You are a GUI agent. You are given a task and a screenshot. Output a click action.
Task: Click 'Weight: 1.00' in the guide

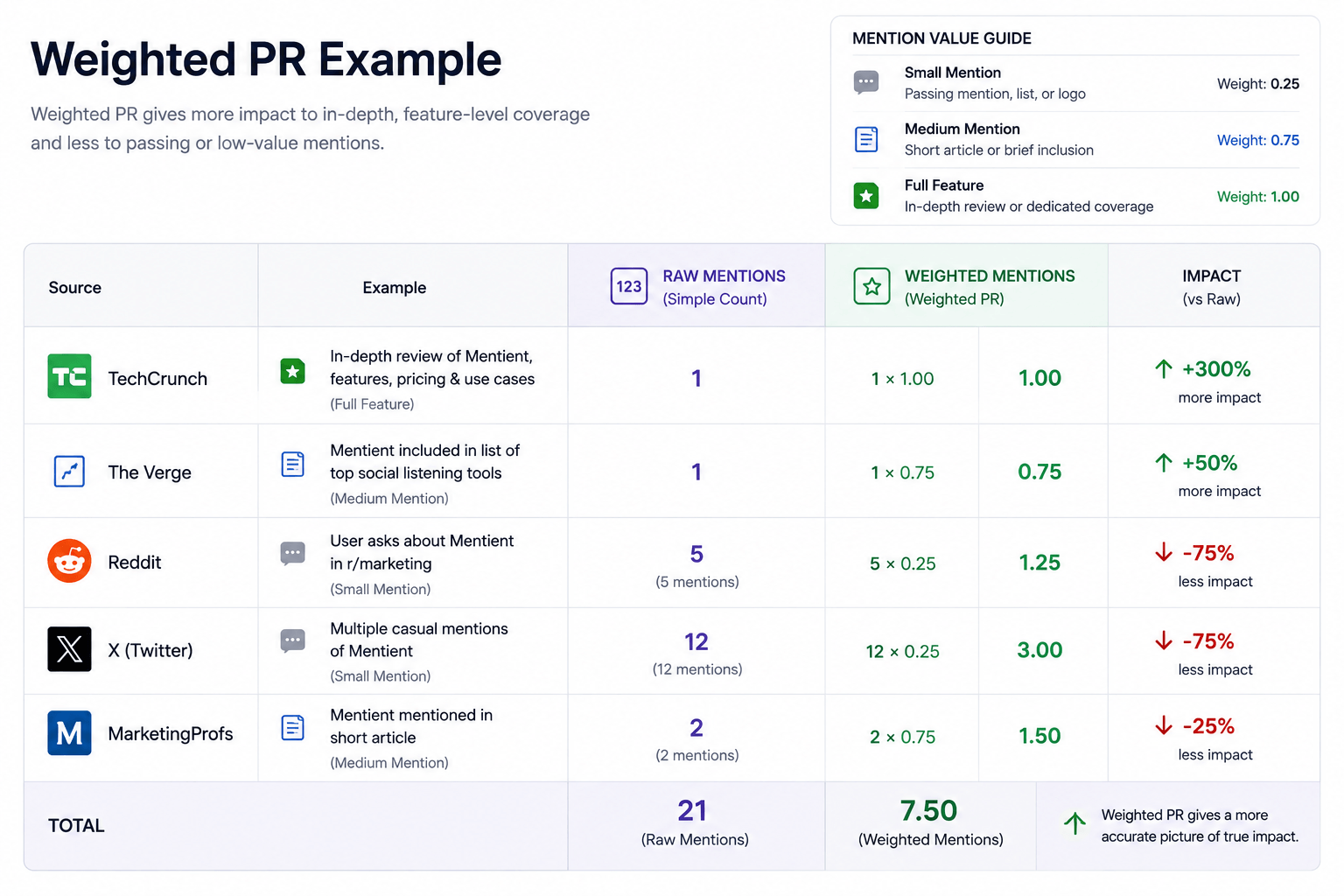click(x=1257, y=197)
